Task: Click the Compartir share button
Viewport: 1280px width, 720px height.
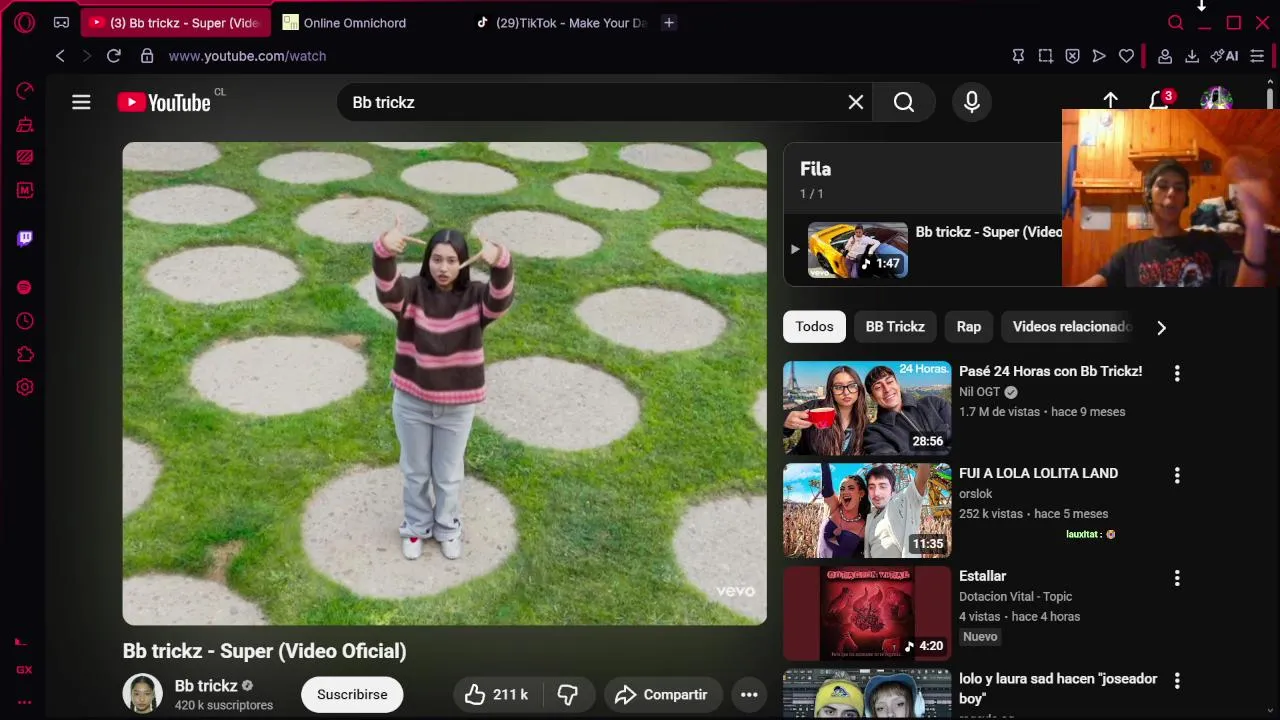Action: point(661,694)
